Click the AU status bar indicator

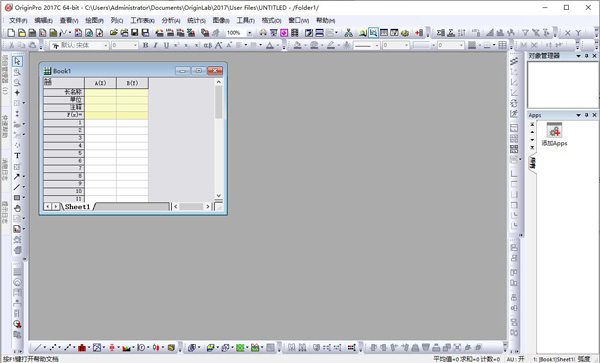[515, 359]
